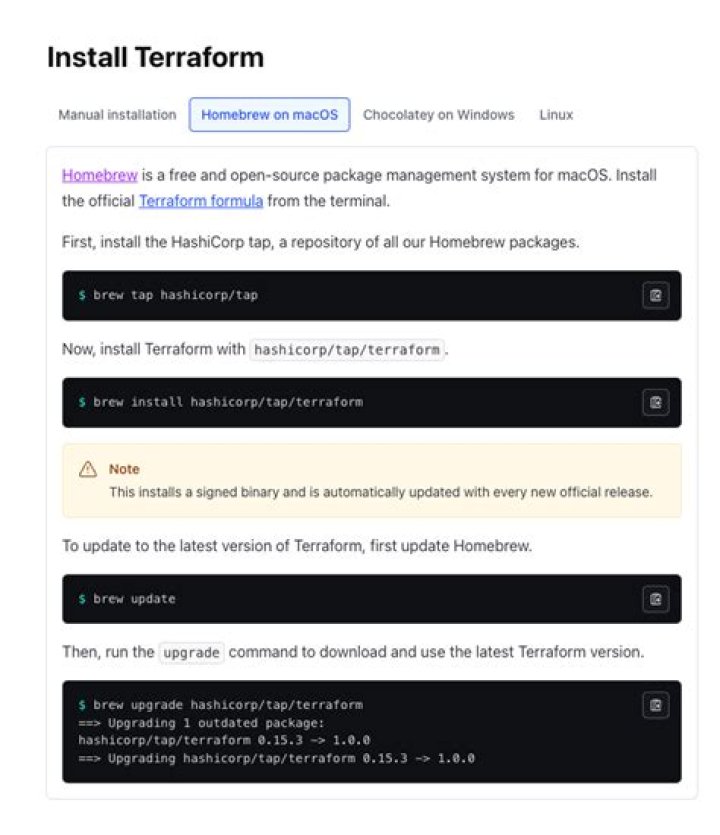Click the brew install command text
This screenshot has height=835, width=720.
[x=227, y=403]
